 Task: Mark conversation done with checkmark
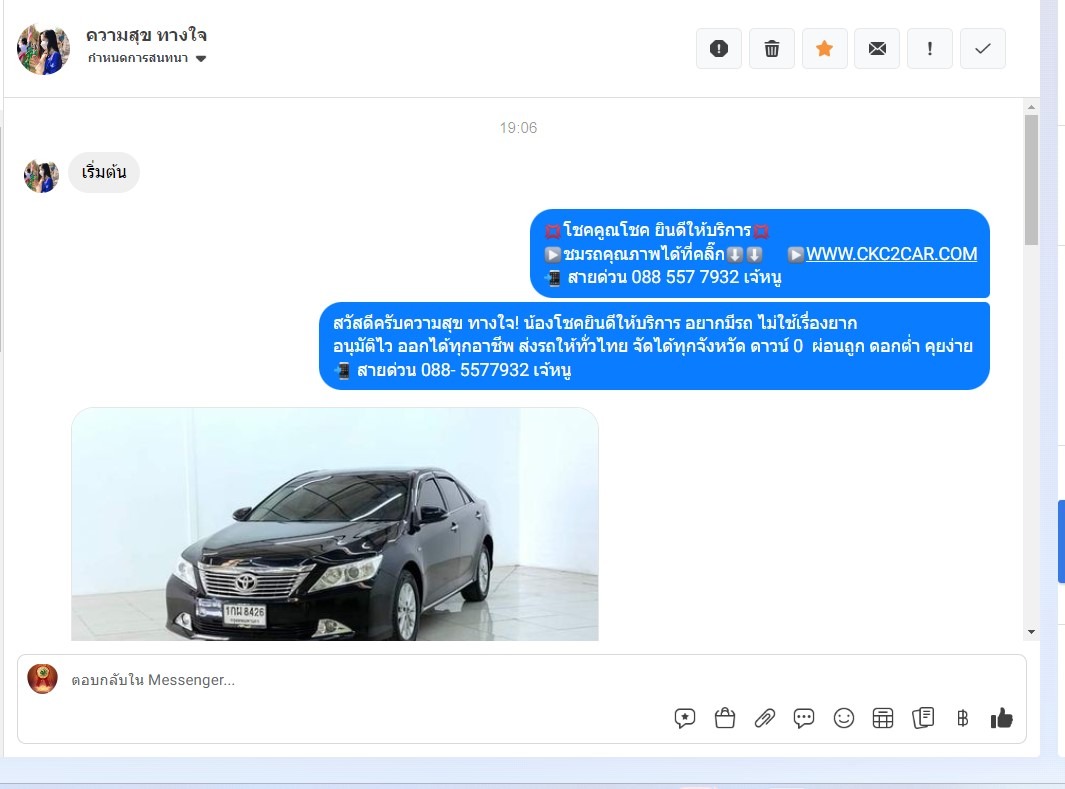983,49
